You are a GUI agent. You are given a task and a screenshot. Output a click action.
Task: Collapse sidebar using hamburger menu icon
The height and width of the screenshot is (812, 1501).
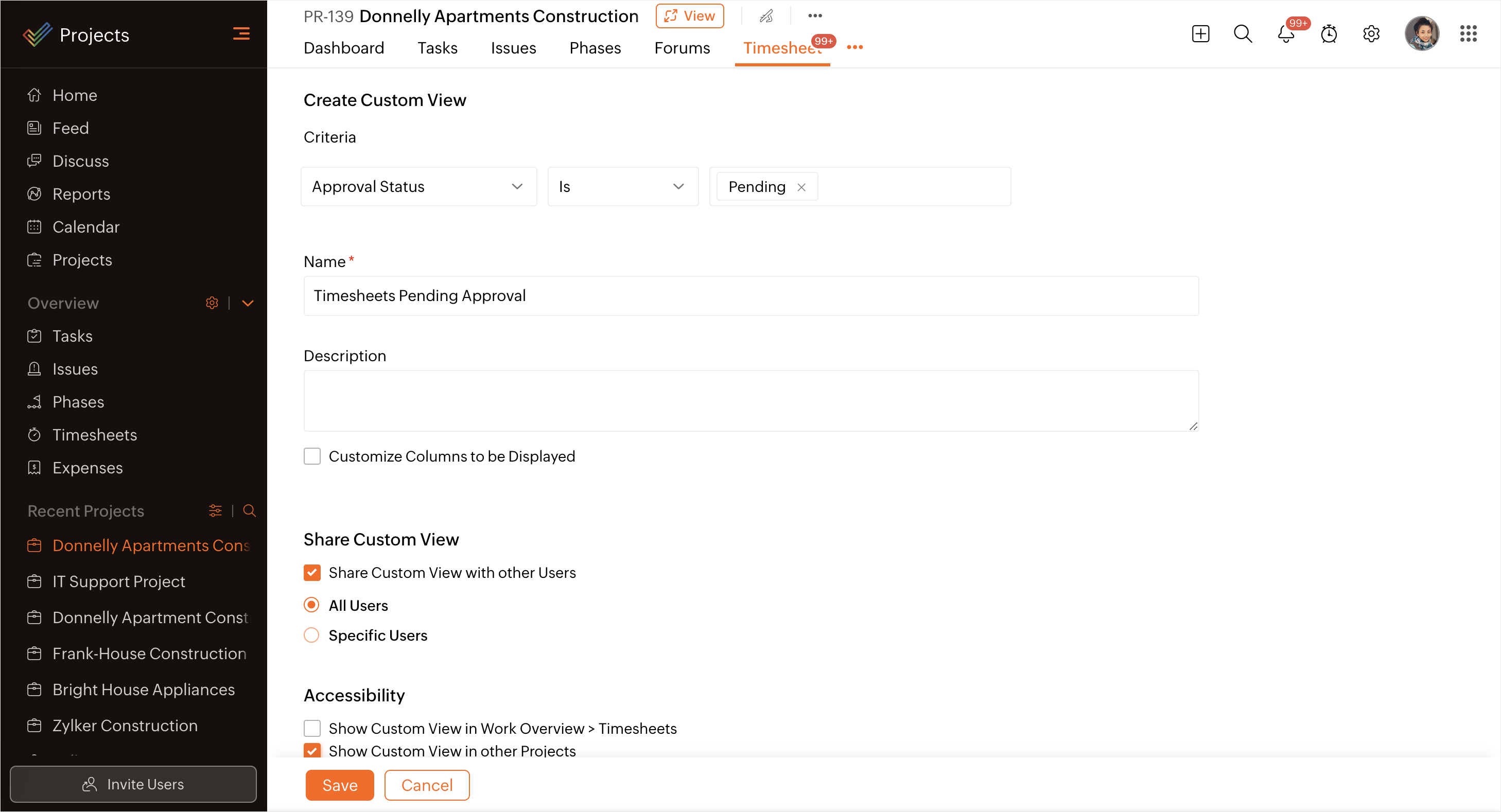coord(241,34)
